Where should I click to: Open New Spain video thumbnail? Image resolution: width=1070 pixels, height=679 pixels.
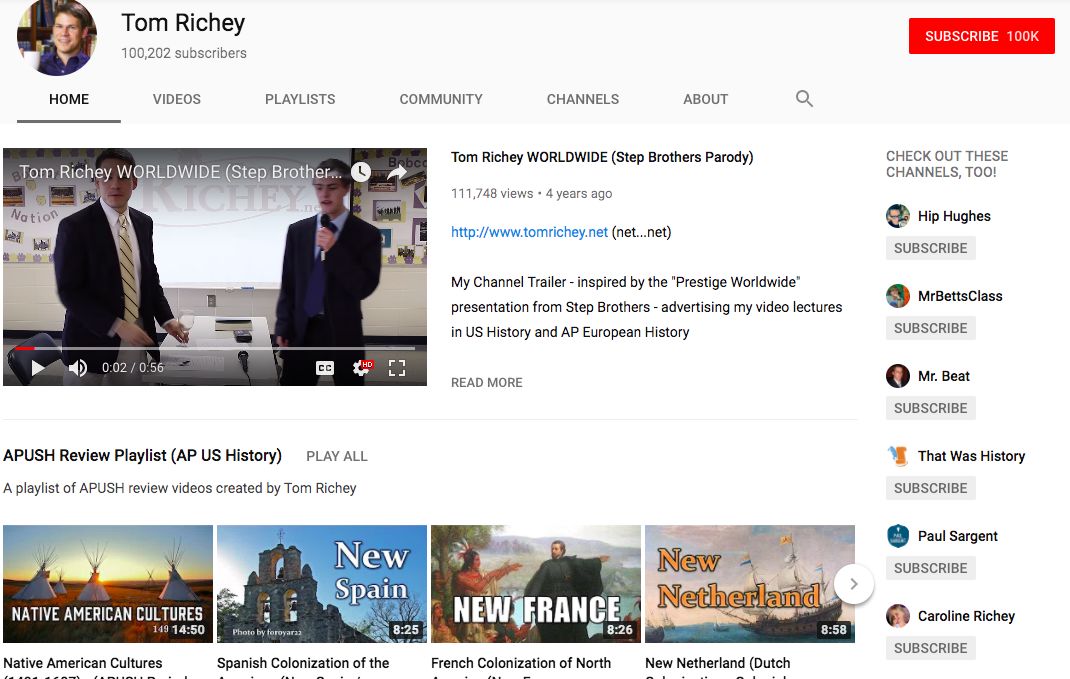[x=322, y=584]
